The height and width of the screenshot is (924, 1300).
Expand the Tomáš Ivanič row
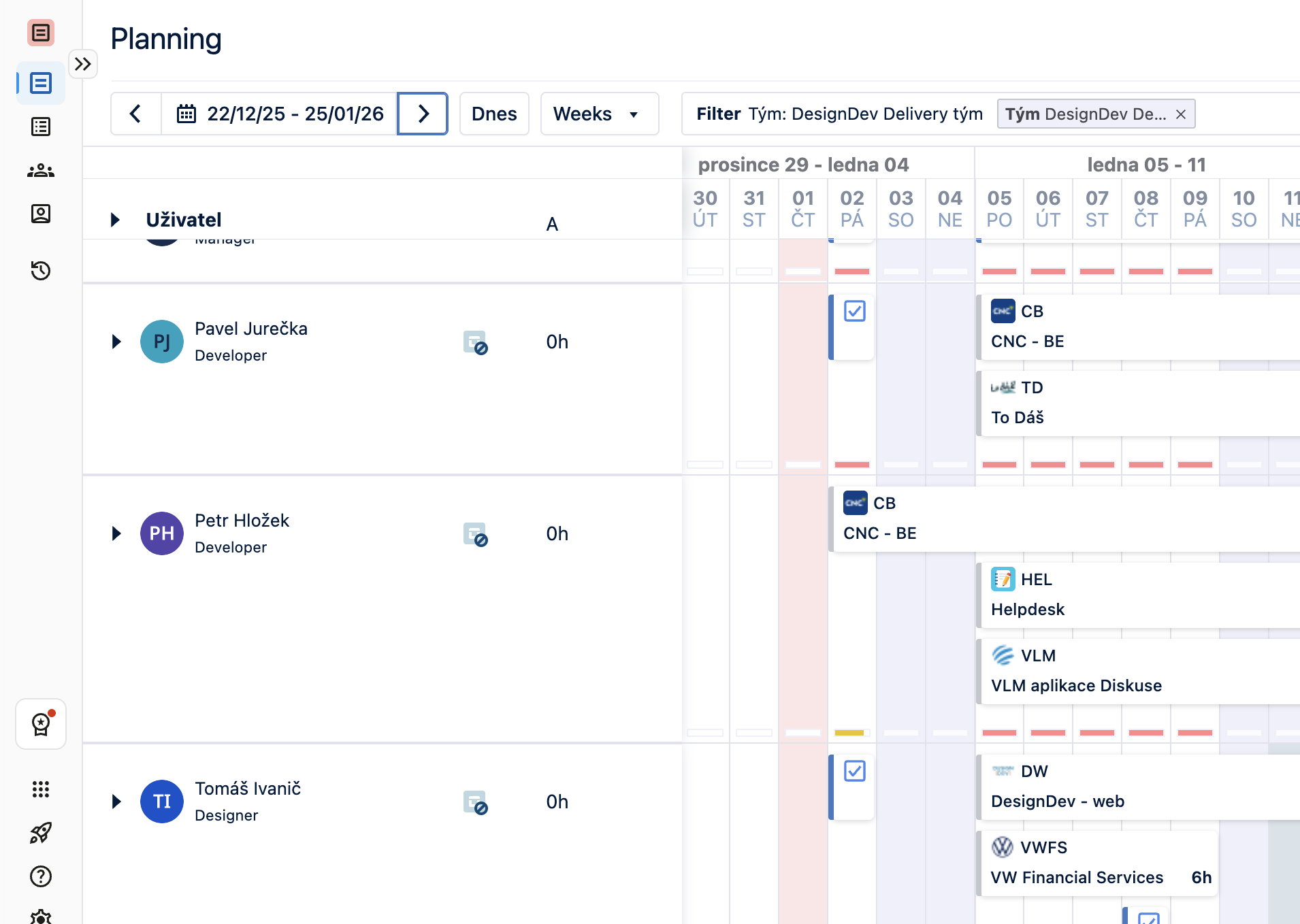click(x=116, y=802)
